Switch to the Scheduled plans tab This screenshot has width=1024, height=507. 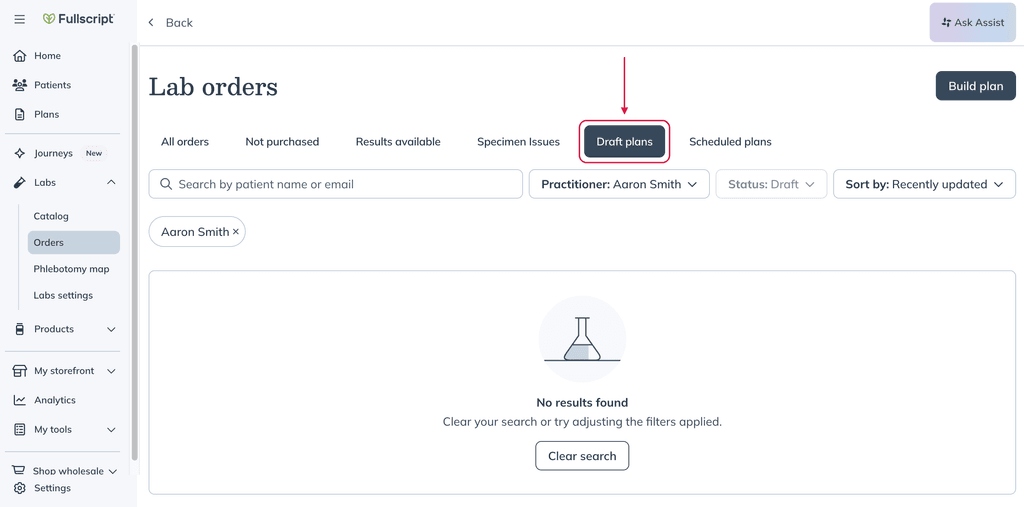click(730, 142)
